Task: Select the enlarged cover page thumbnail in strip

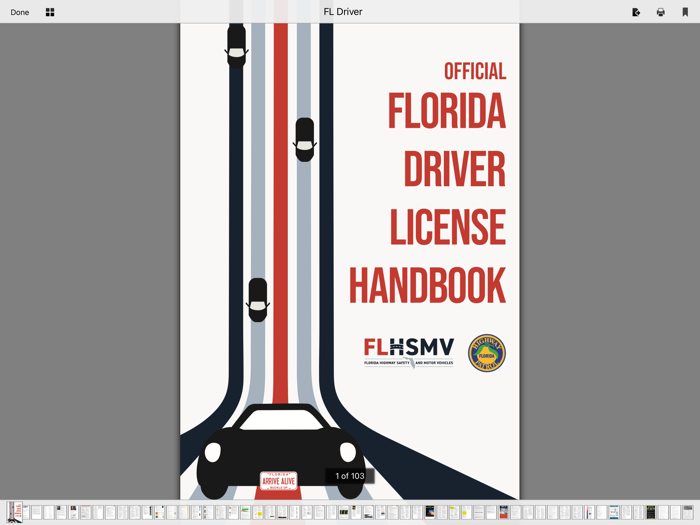Action: tap(15, 512)
